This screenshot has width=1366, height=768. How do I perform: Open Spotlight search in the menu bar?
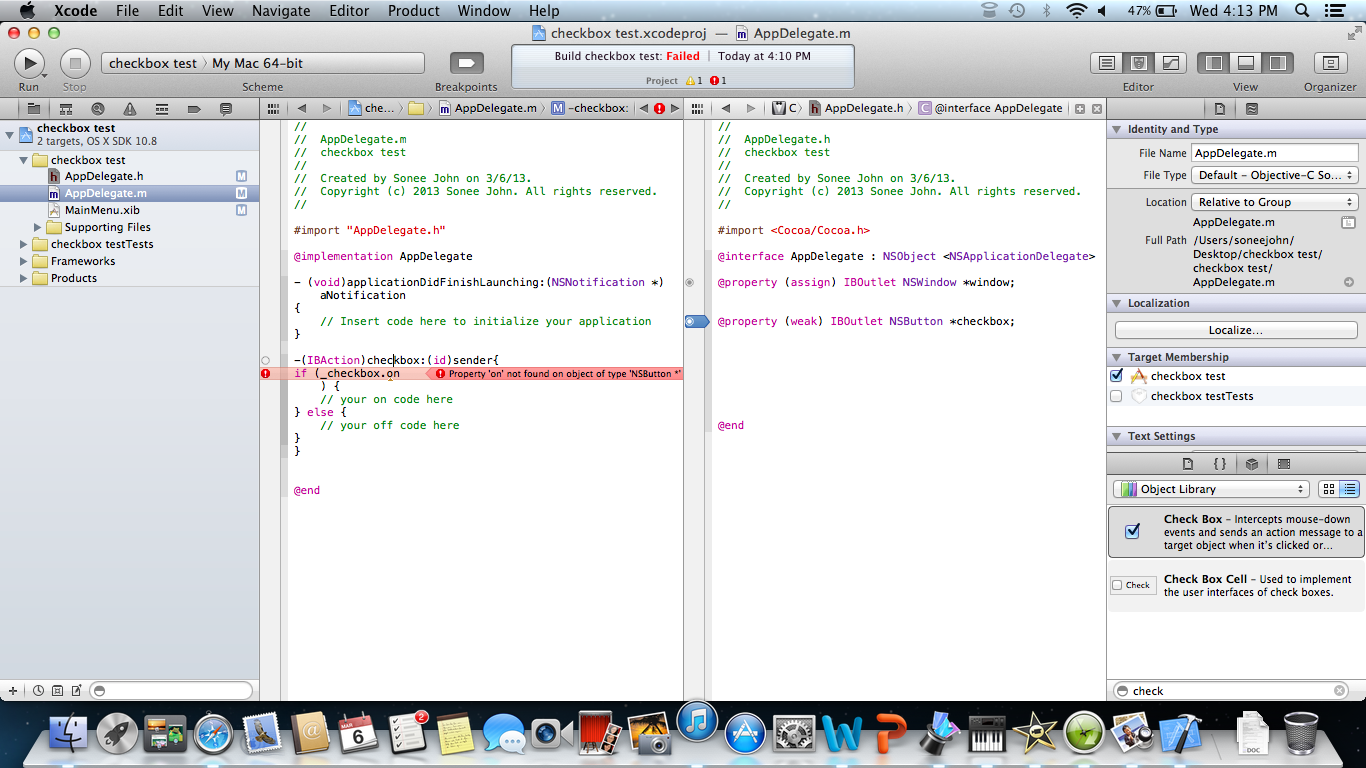pos(1302,11)
